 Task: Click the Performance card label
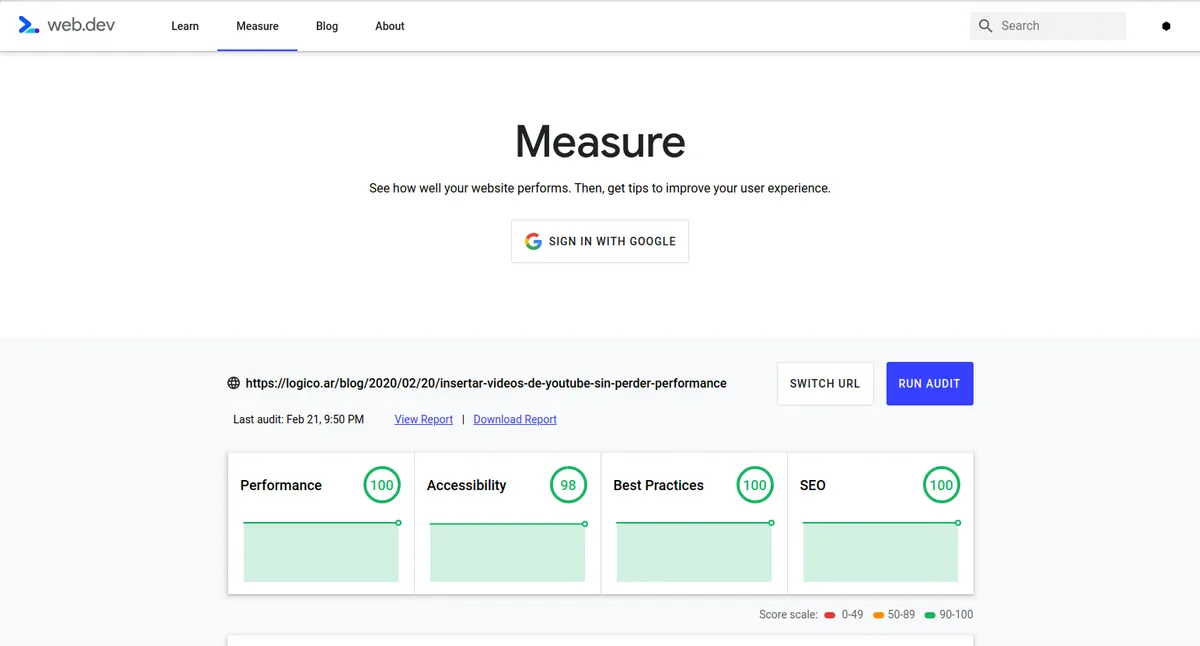coord(281,485)
